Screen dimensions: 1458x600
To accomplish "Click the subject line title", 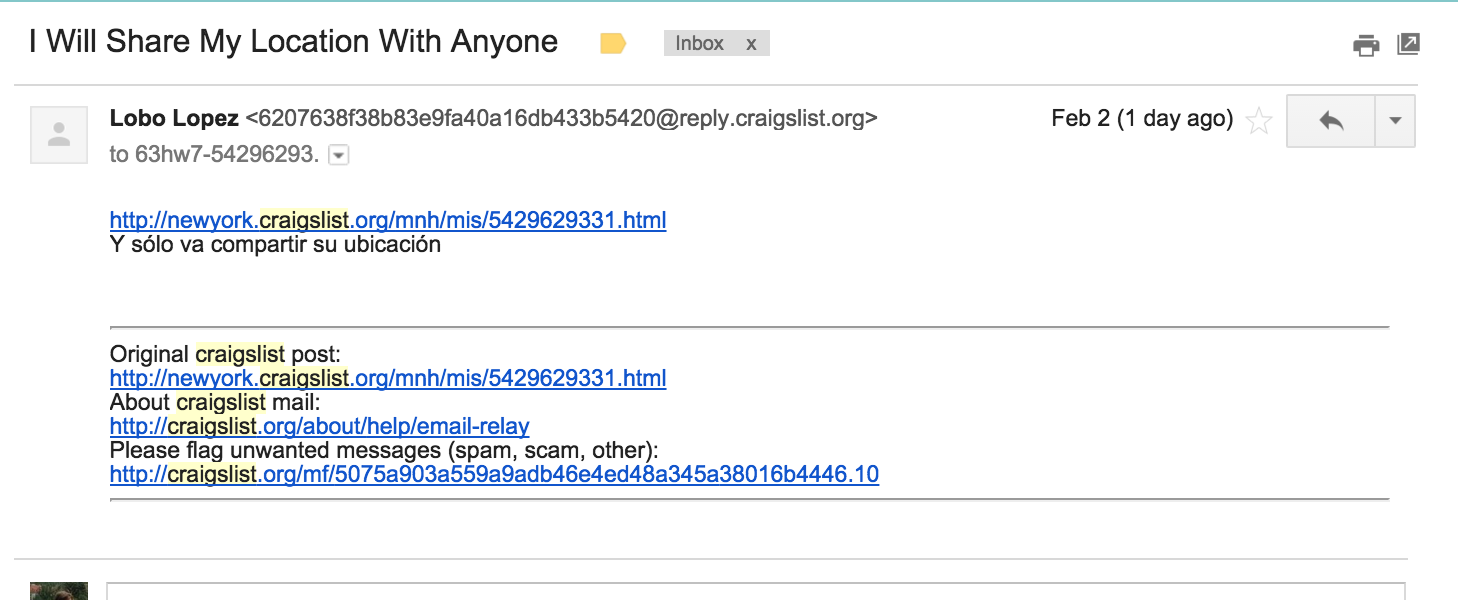I will coord(294,42).
